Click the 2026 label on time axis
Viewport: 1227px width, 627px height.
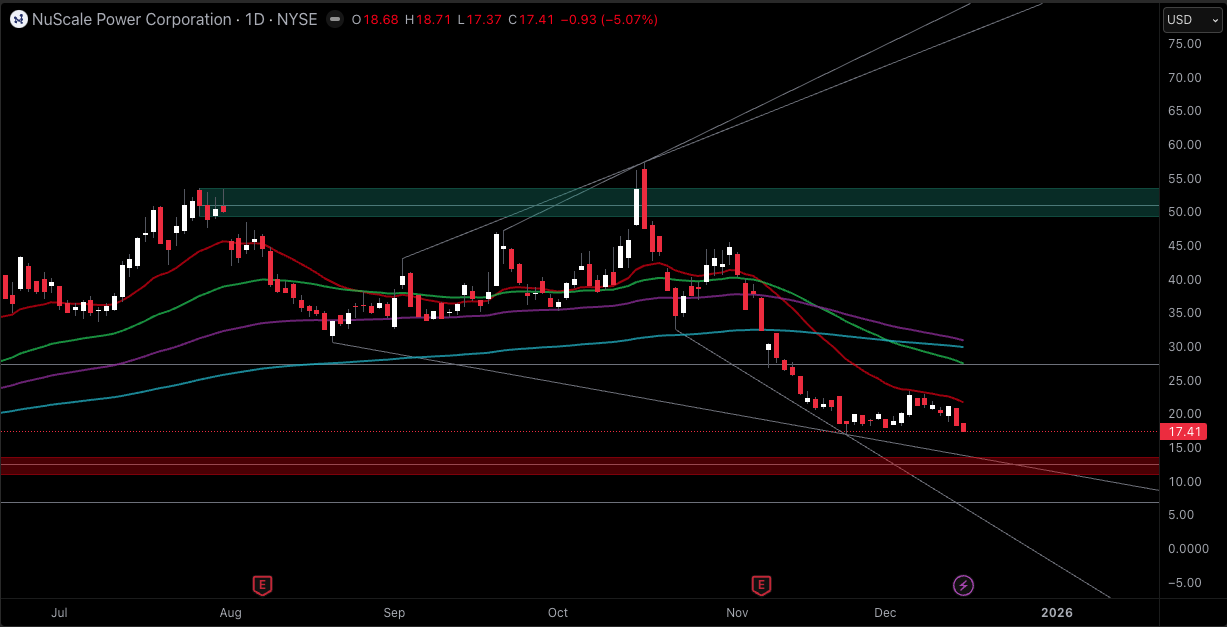pos(1056,612)
